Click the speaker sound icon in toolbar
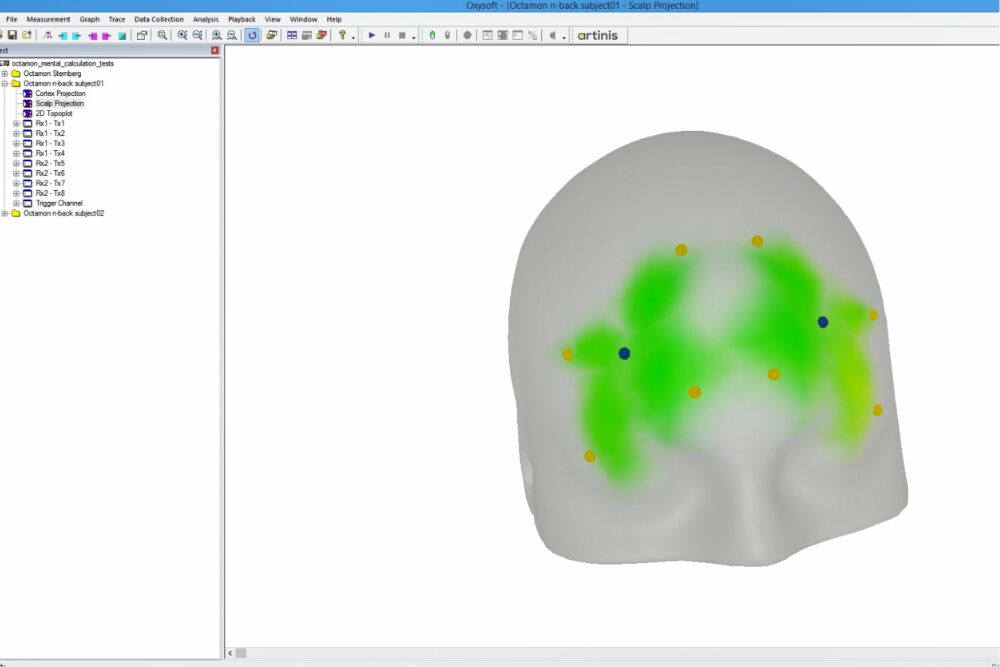1000x667 pixels. tap(553, 35)
